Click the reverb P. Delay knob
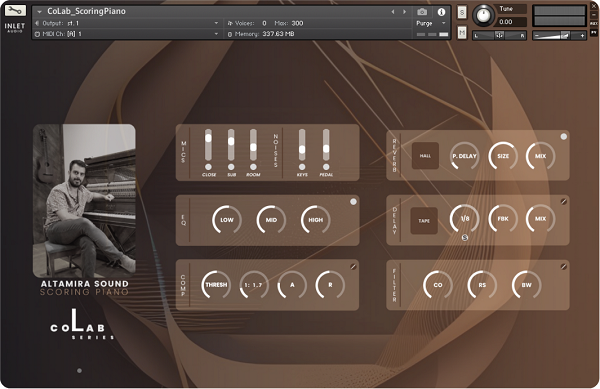 (x=464, y=156)
